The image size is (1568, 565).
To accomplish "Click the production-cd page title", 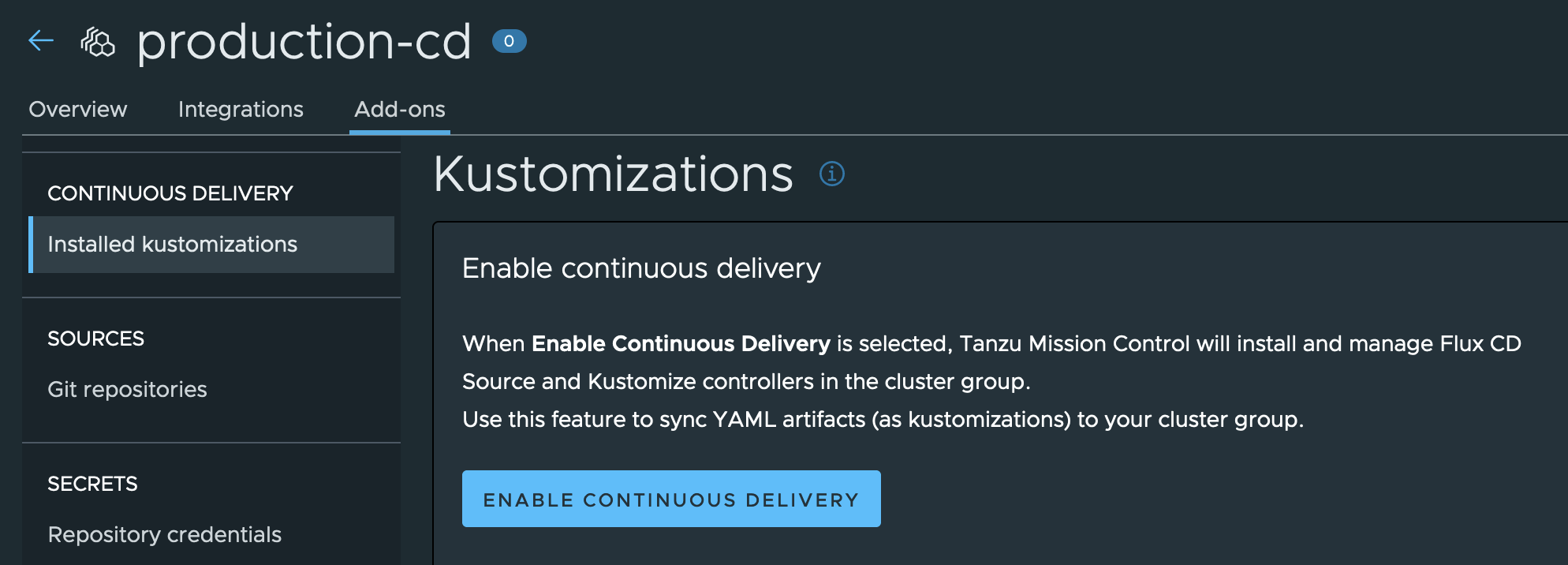I will coord(304,43).
